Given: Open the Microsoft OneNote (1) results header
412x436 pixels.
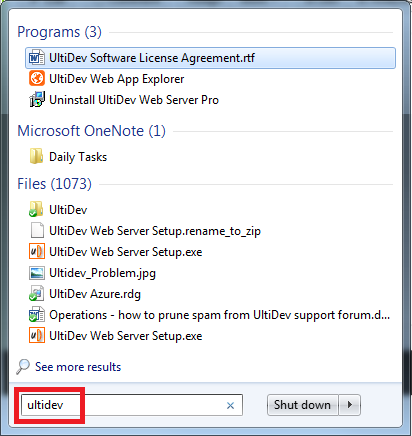Looking at the screenshot, I should click(x=91, y=131).
